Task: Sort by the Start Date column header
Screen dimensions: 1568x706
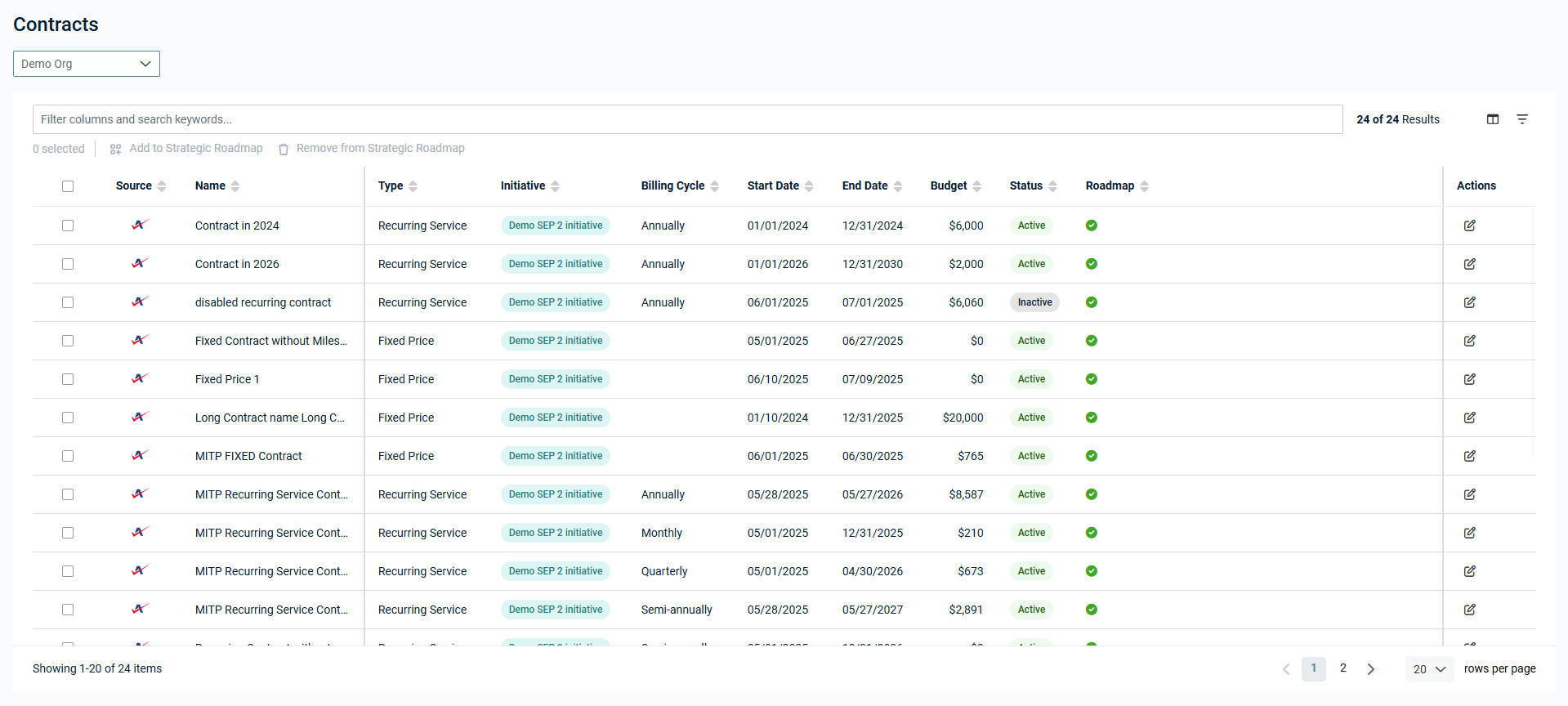Action: point(773,185)
